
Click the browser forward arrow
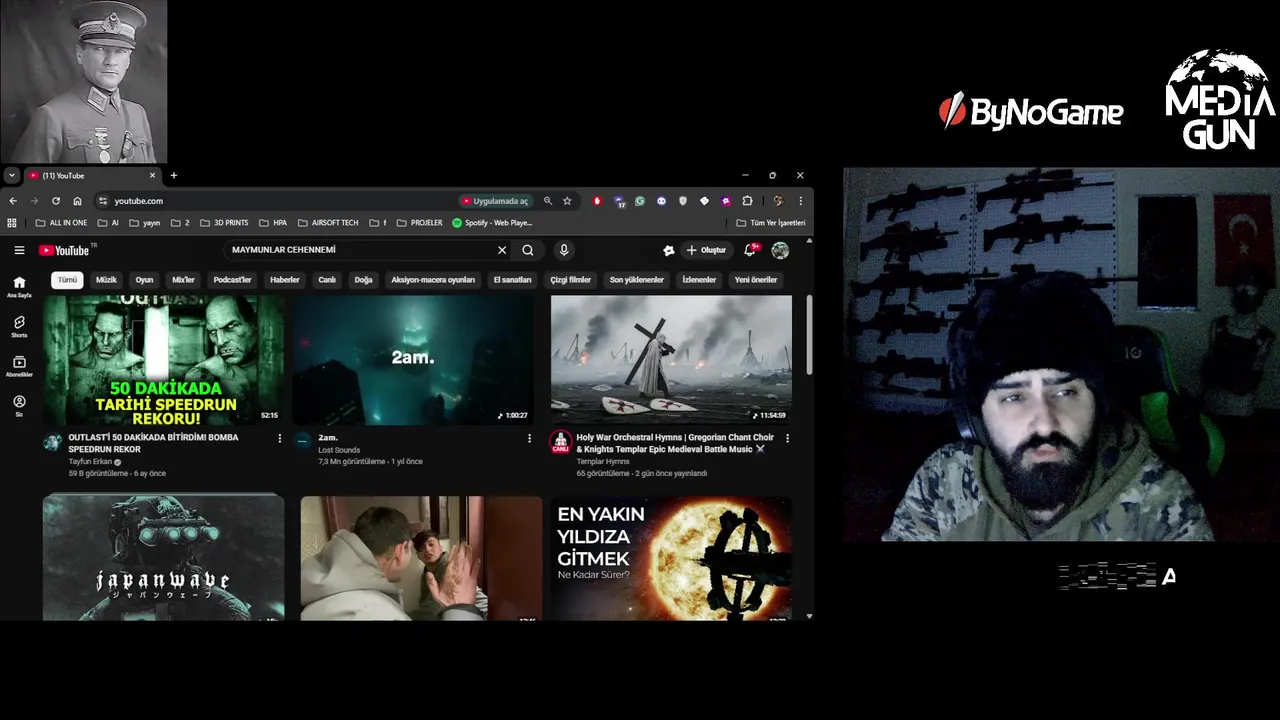point(34,201)
